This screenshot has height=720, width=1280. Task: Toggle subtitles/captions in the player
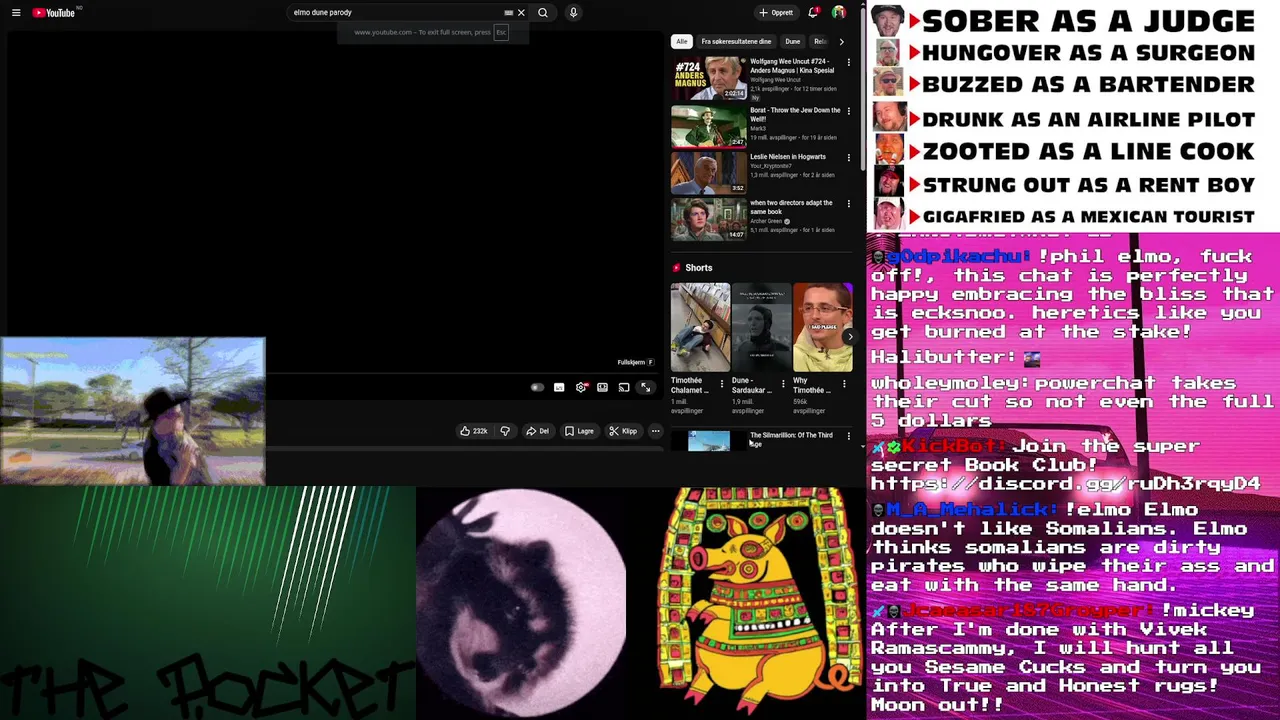[x=559, y=387]
